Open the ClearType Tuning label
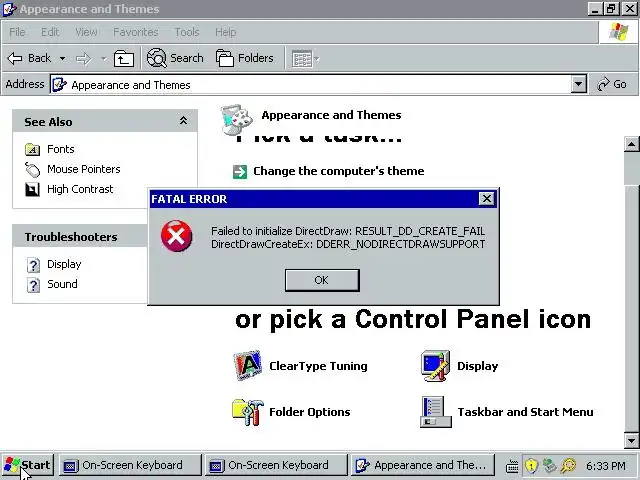640x480 pixels. (x=318, y=366)
